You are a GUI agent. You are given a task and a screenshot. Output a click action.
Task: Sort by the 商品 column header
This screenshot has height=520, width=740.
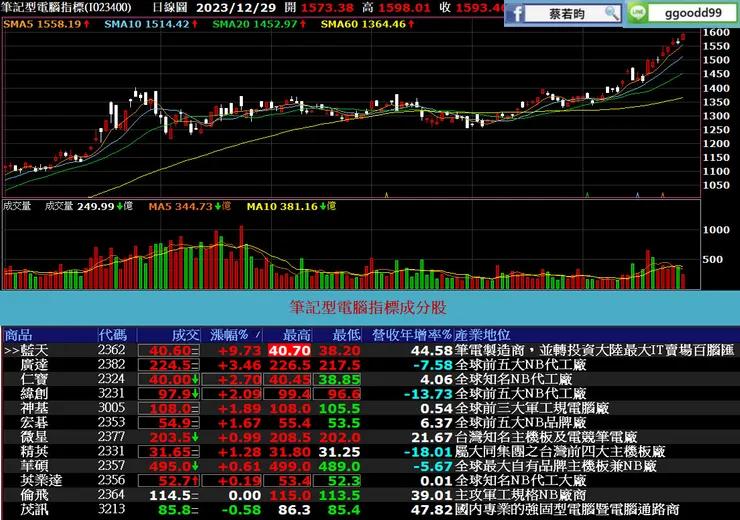(x=18, y=335)
